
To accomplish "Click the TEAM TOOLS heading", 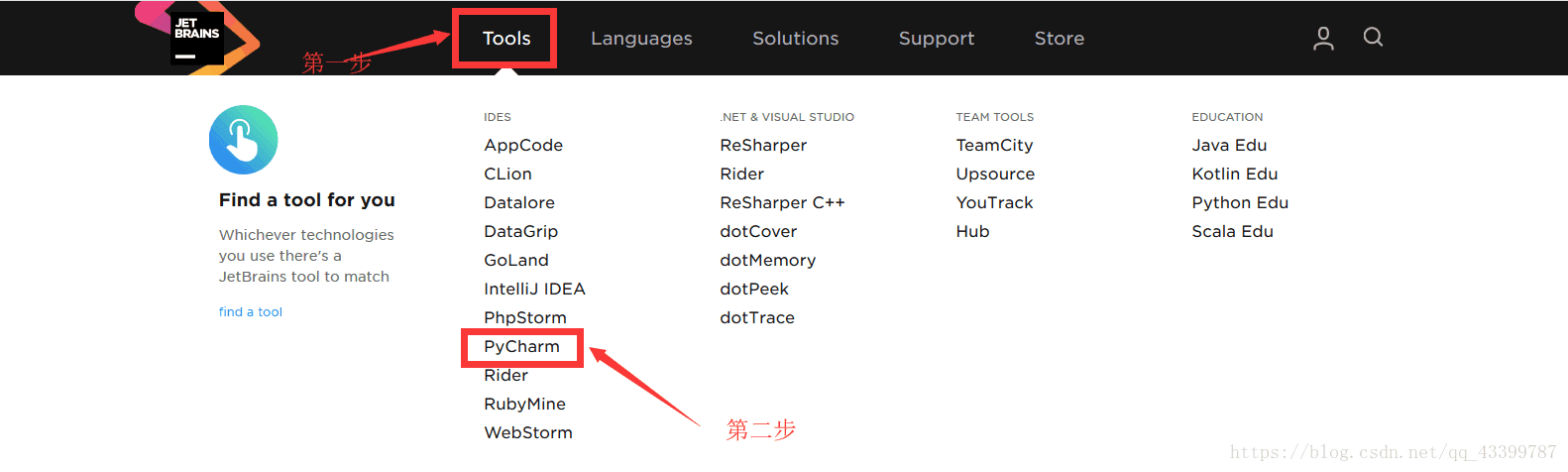I will tap(994, 117).
